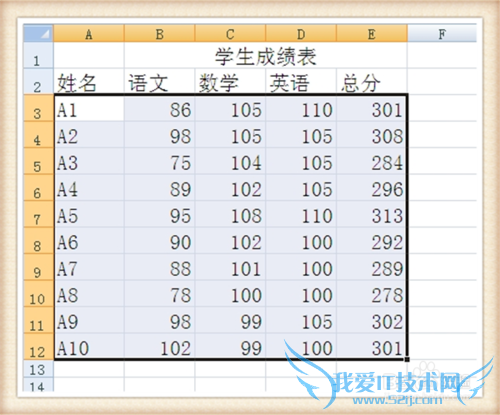Viewport: 500px width, 415px height.
Task: Select column A header
Action: point(89,33)
